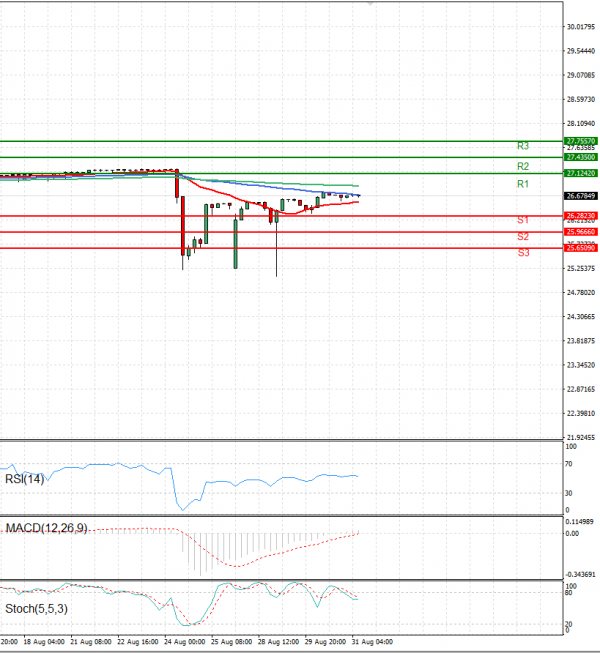
Task: Click the 24.78020 price axis value
Action: [x=581, y=292]
